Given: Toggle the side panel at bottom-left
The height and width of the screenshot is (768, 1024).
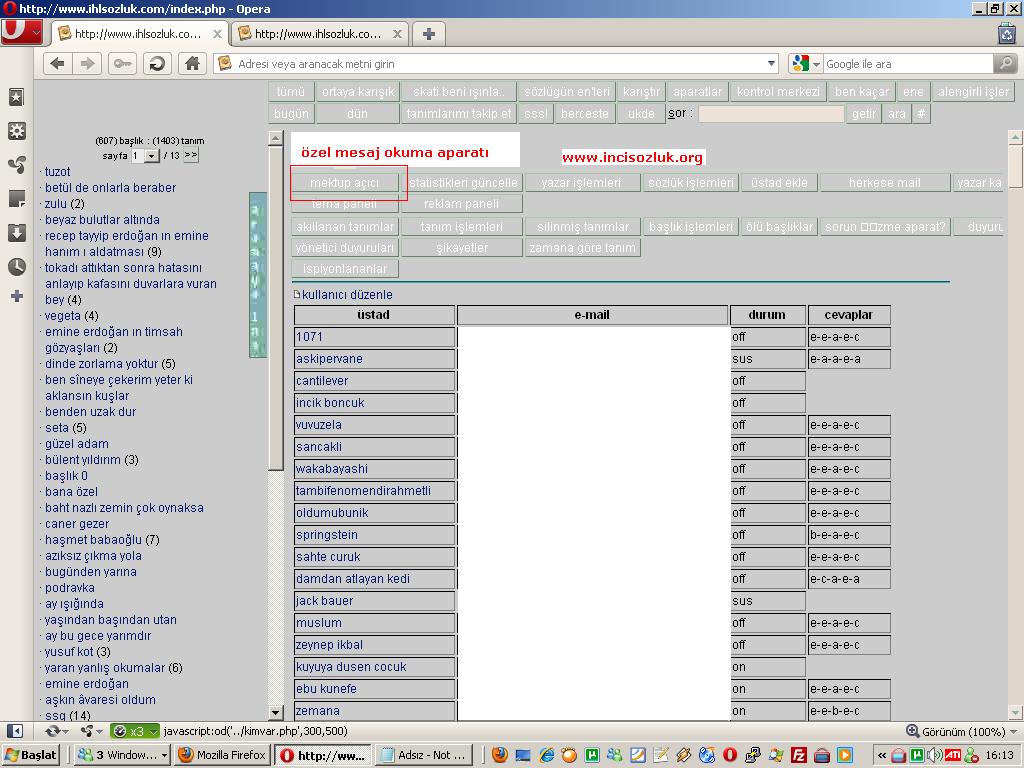Looking at the screenshot, I should tap(15, 731).
